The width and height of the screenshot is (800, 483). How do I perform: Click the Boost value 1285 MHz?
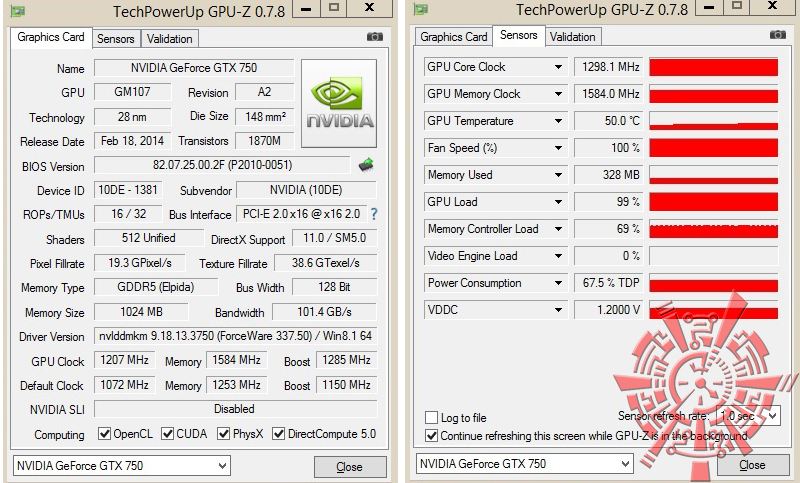click(346, 360)
